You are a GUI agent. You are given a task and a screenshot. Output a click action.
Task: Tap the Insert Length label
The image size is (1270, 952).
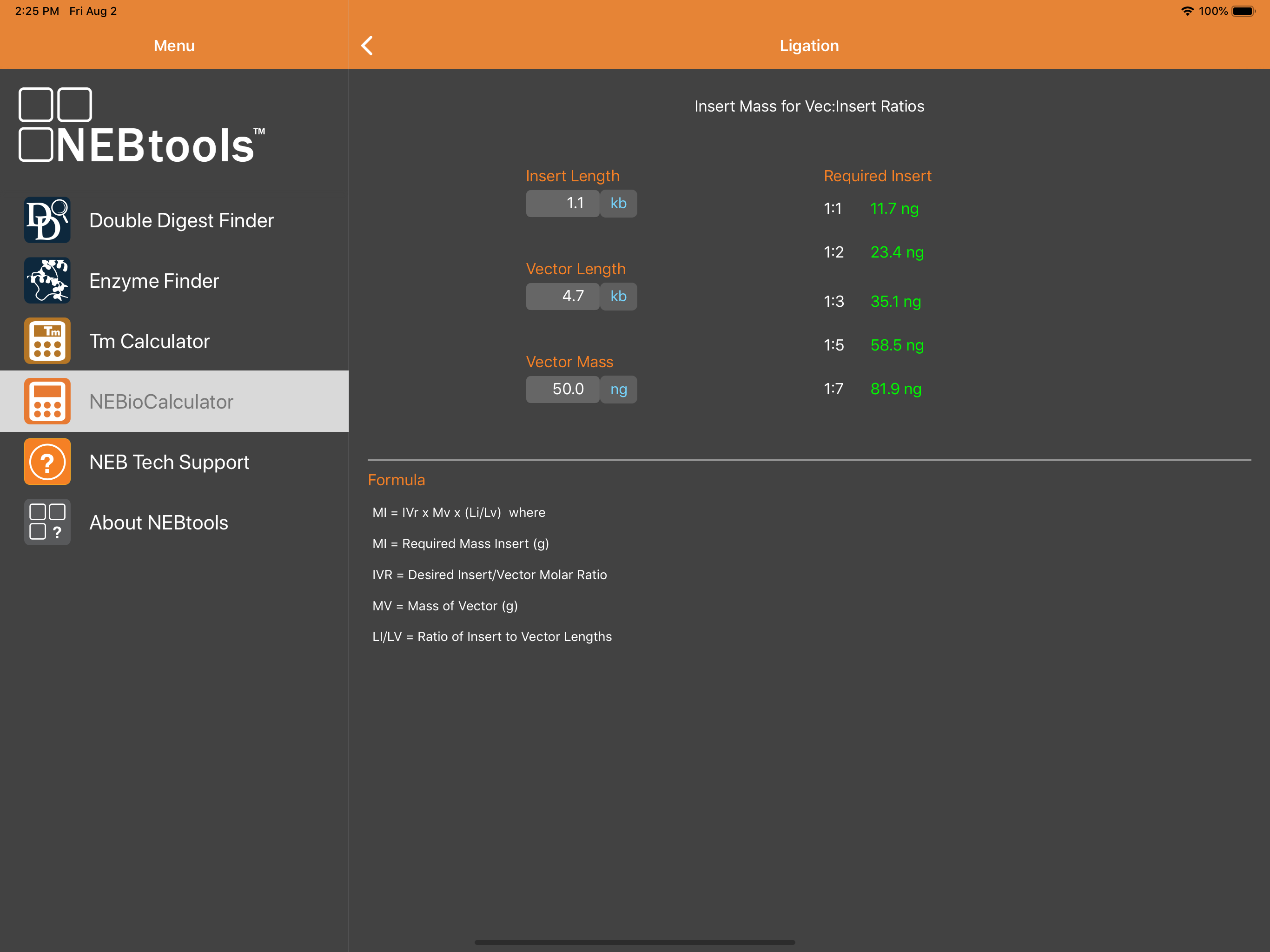pos(572,176)
